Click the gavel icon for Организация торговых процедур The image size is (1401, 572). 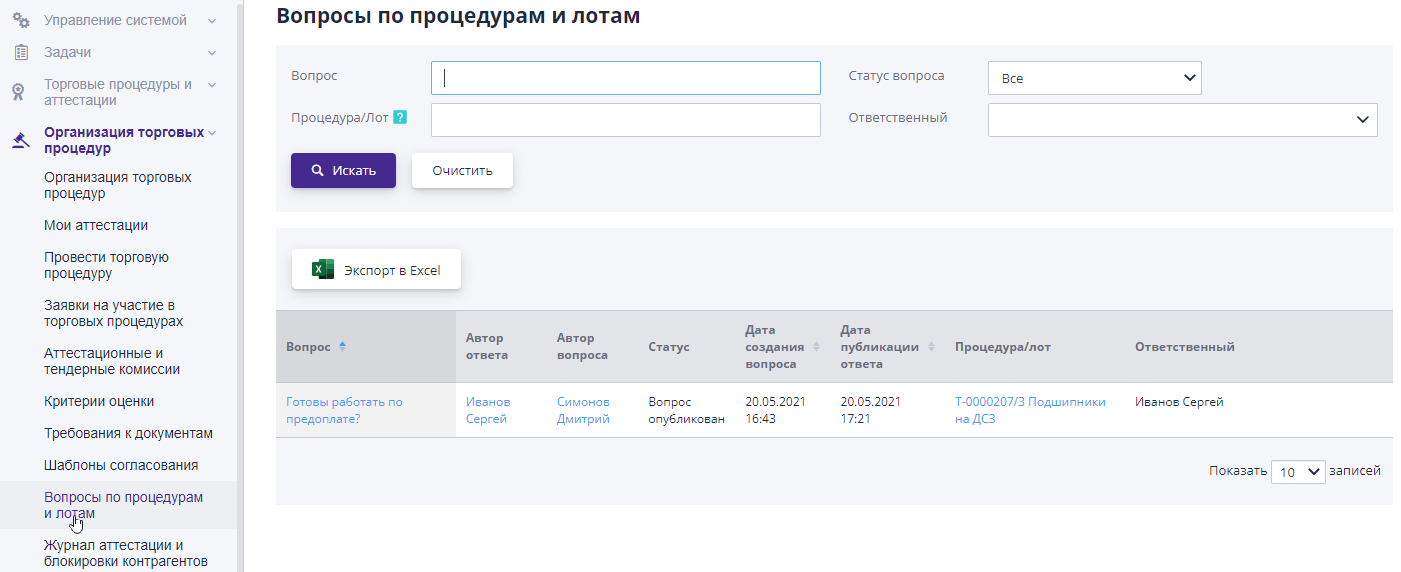20,140
